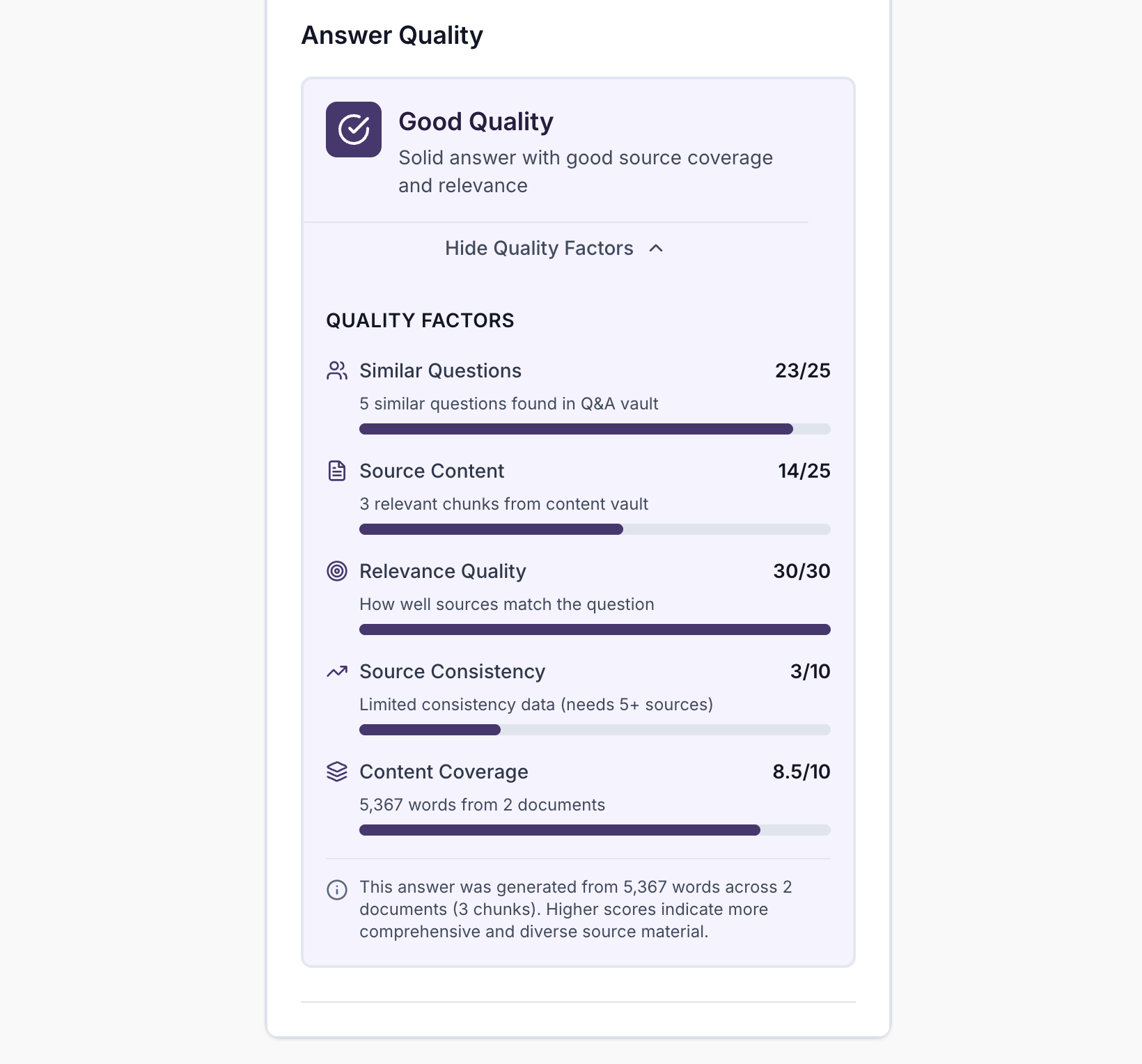The height and width of the screenshot is (1064, 1142).
Task: Open the QUALITY FACTORS section header
Action: [419, 320]
